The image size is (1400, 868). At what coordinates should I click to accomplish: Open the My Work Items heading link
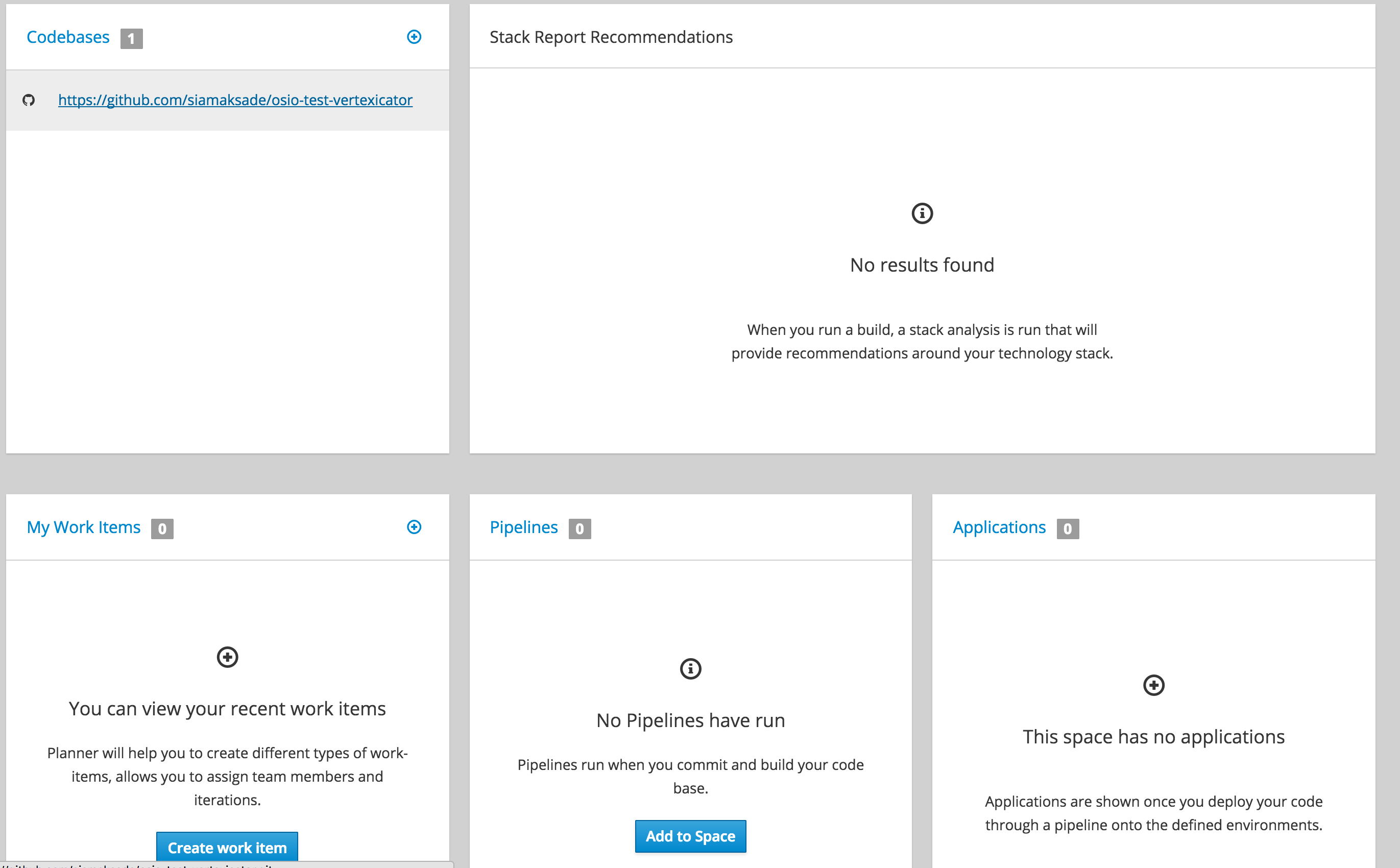click(x=83, y=527)
